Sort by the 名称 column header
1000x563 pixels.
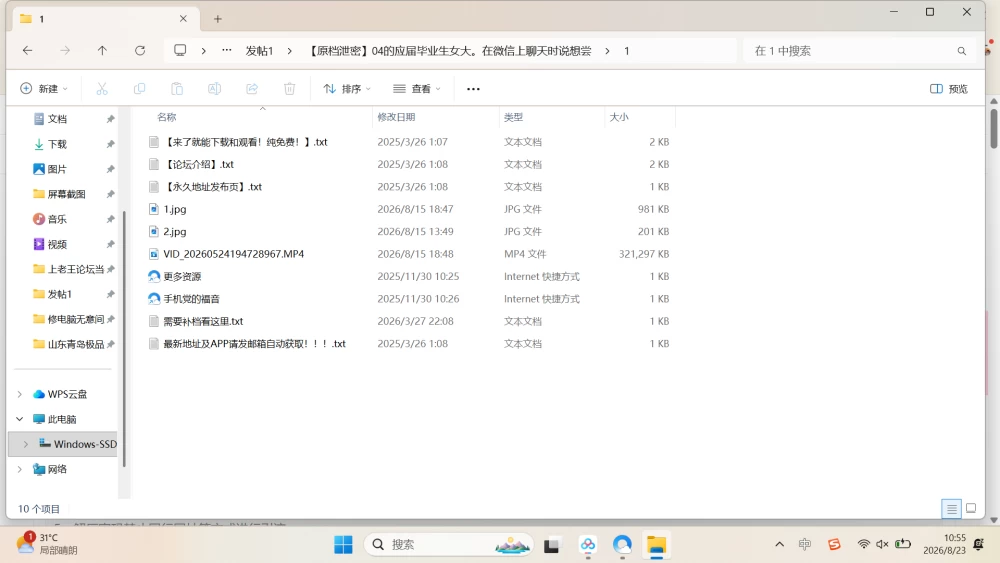[166, 117]
